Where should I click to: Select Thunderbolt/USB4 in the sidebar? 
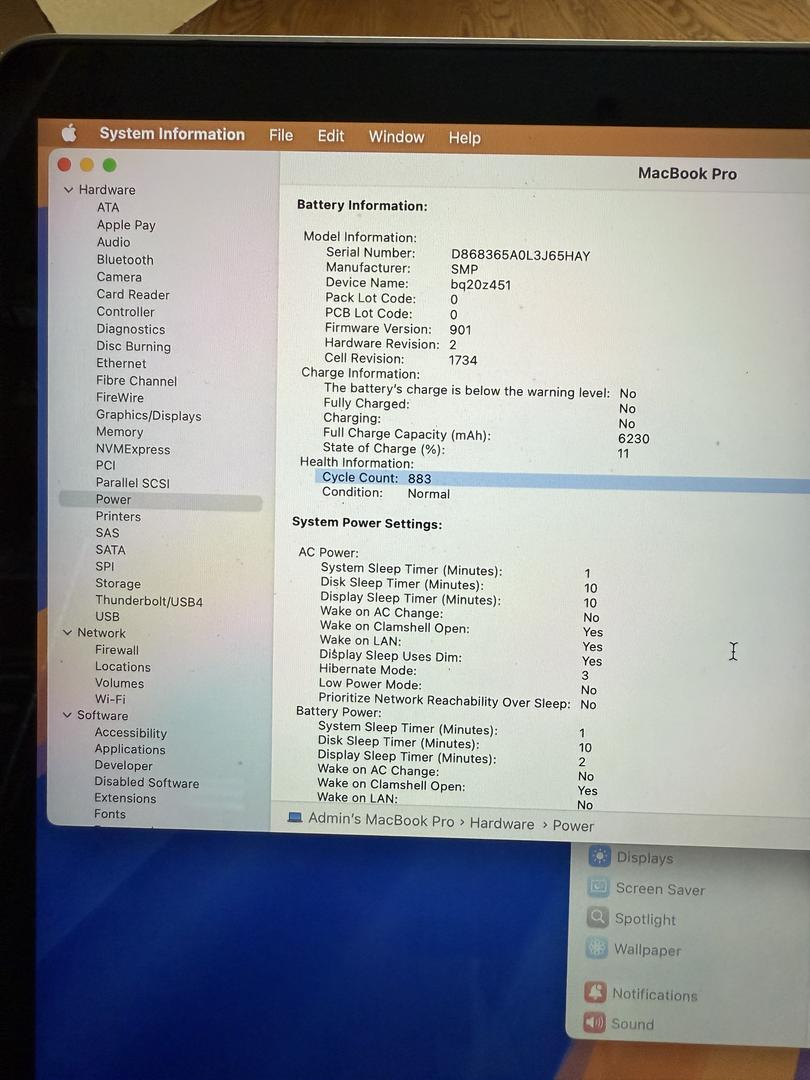click(149, 601)
